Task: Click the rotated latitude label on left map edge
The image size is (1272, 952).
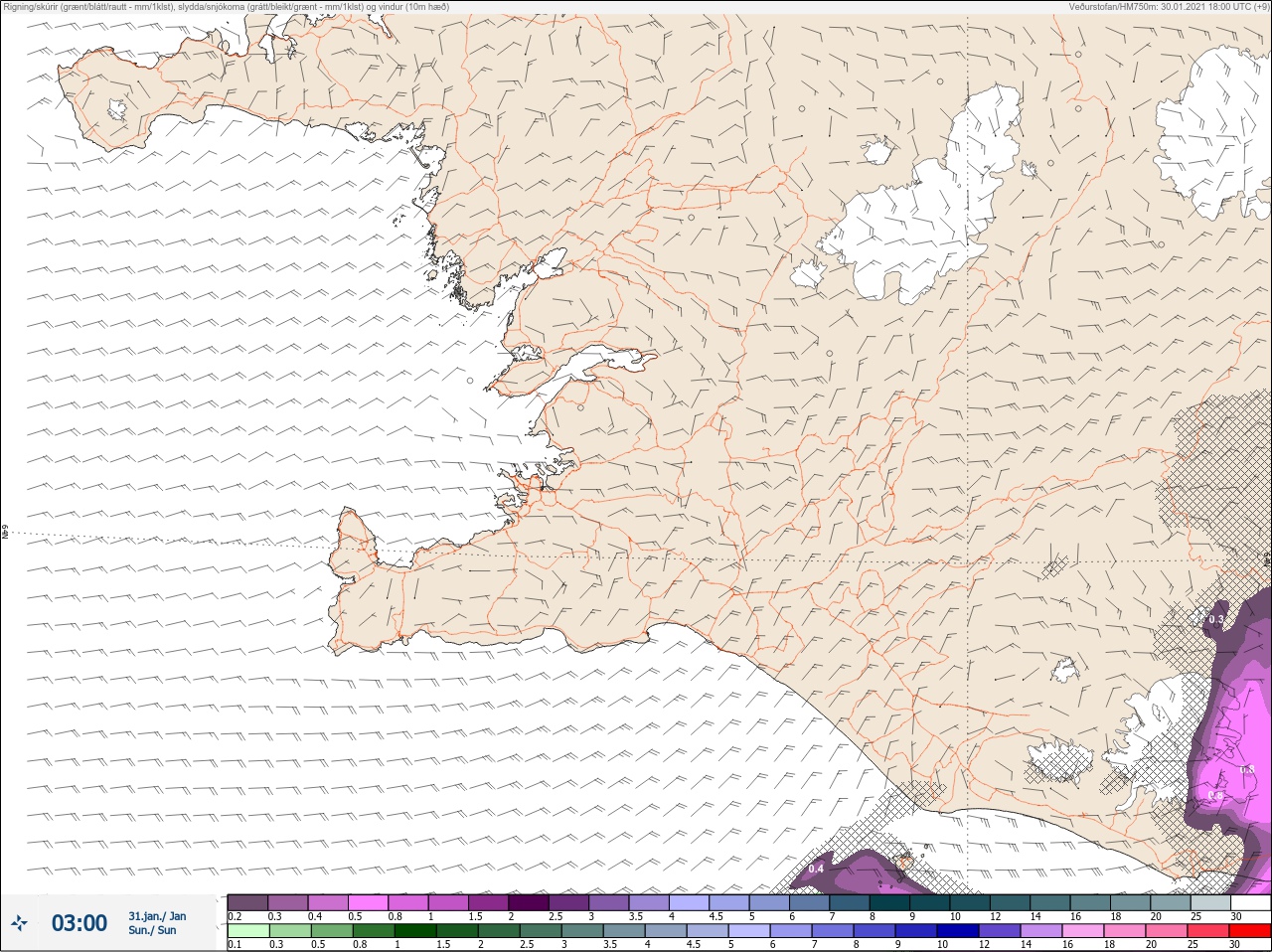Action: [x=5, y=533]
